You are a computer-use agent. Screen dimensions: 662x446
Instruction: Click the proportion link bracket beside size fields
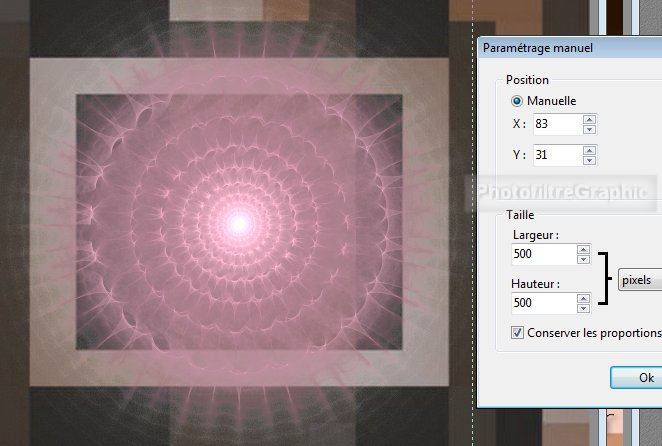tap(602, 279)
